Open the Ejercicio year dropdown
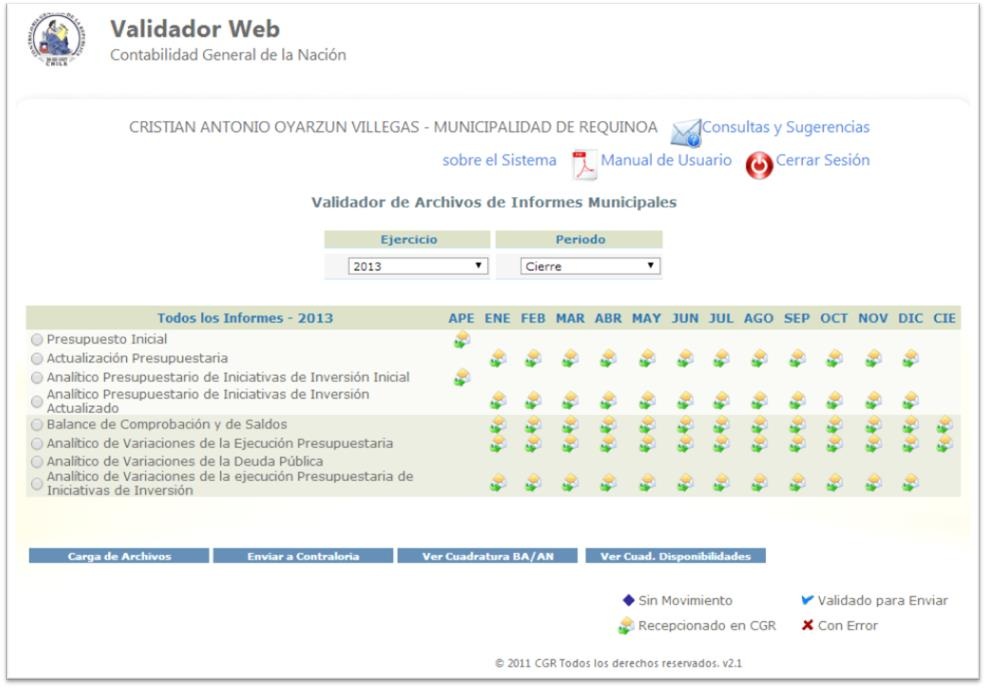The image size is (986, 688). click(417, 267)
